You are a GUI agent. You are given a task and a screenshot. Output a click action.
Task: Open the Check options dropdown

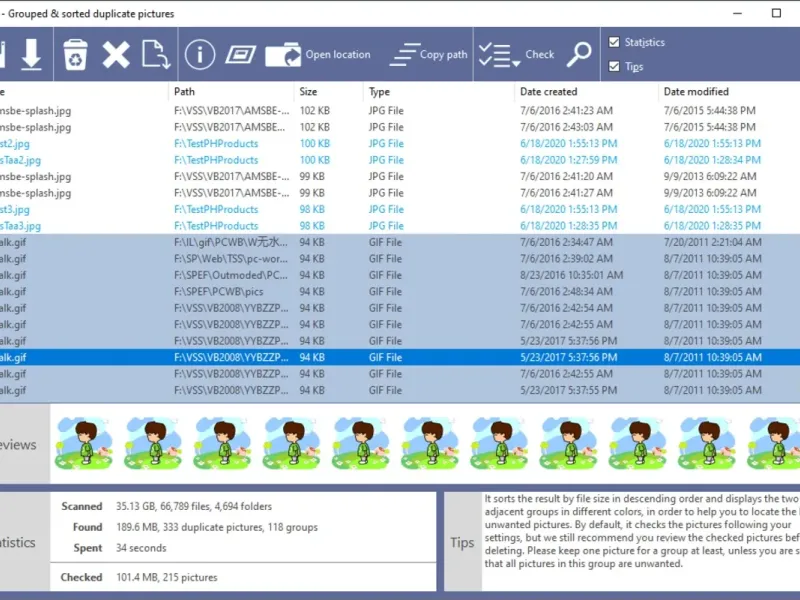click(516, 55)
